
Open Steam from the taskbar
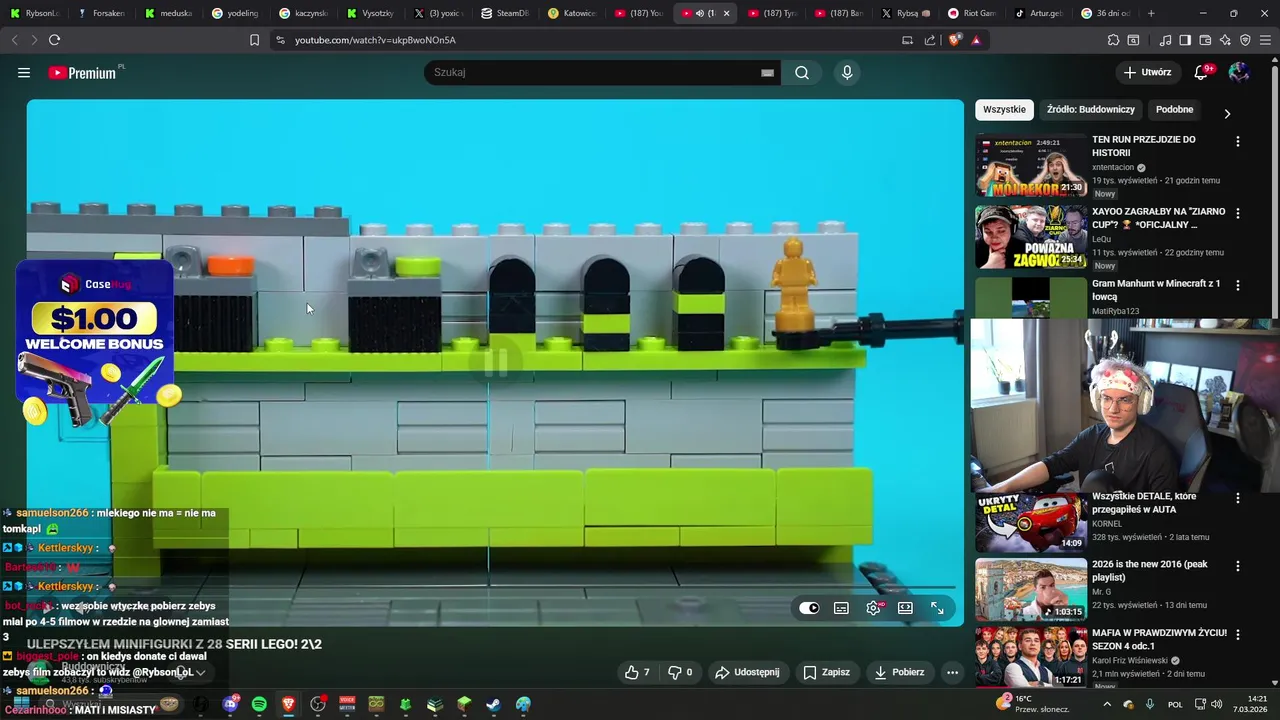pyautogui.click(x=494, y=705)
